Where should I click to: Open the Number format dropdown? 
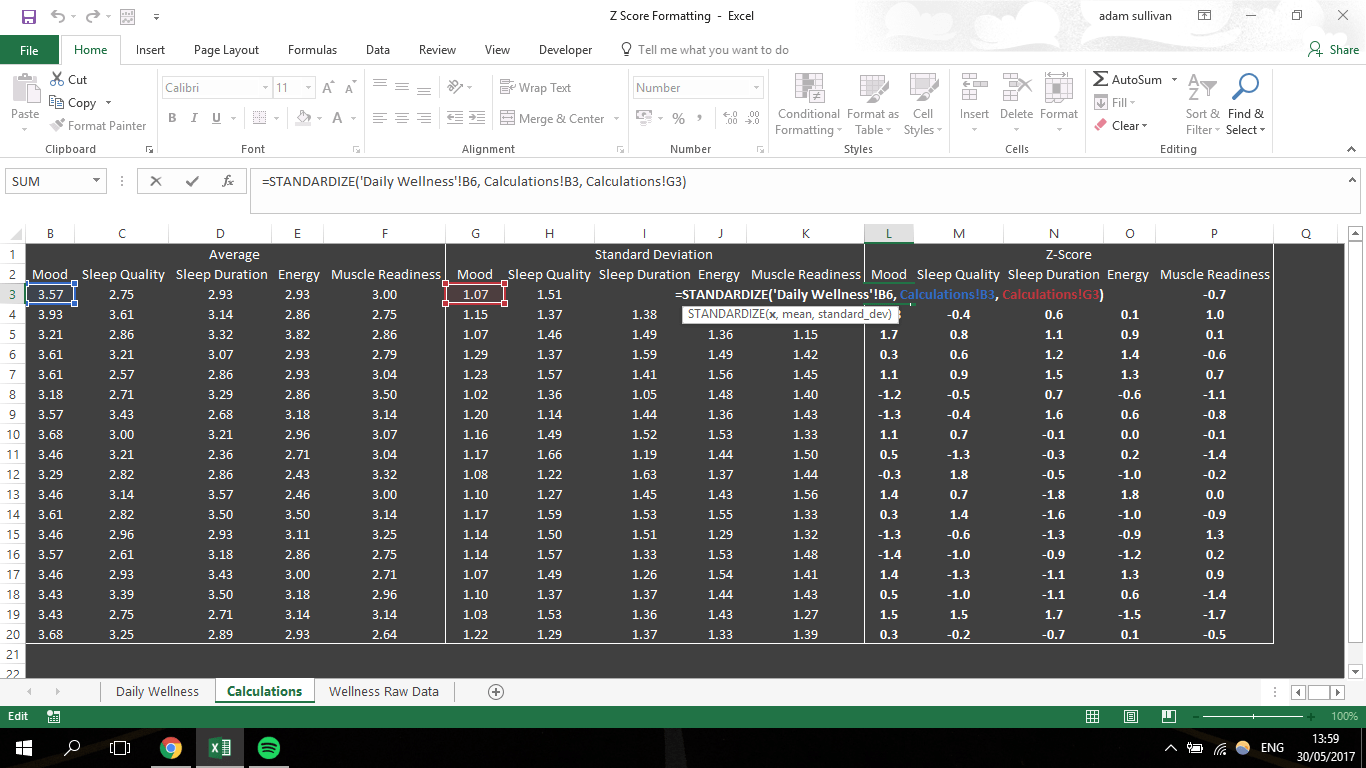pyautogui.click(x=697, y=87)
